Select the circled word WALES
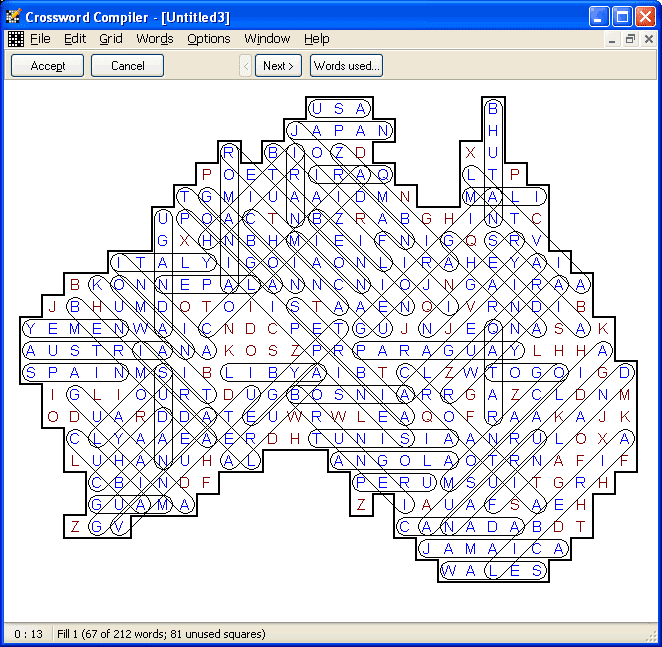The width and height of the screenshot is (662, 647). [493, 571]
